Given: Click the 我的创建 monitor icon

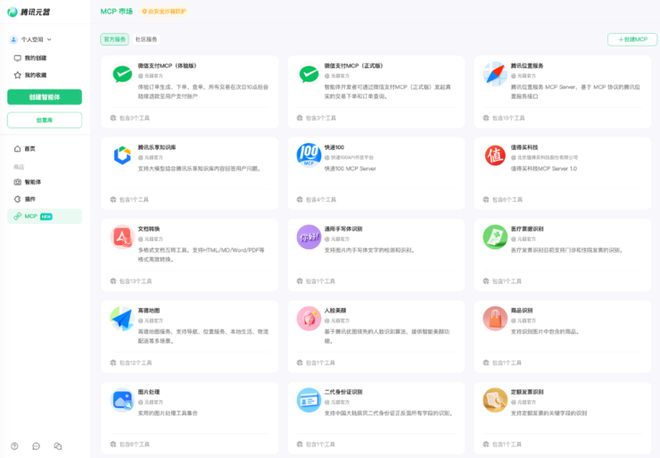Looking at the screenshot, I should click(x=17, y=58).
